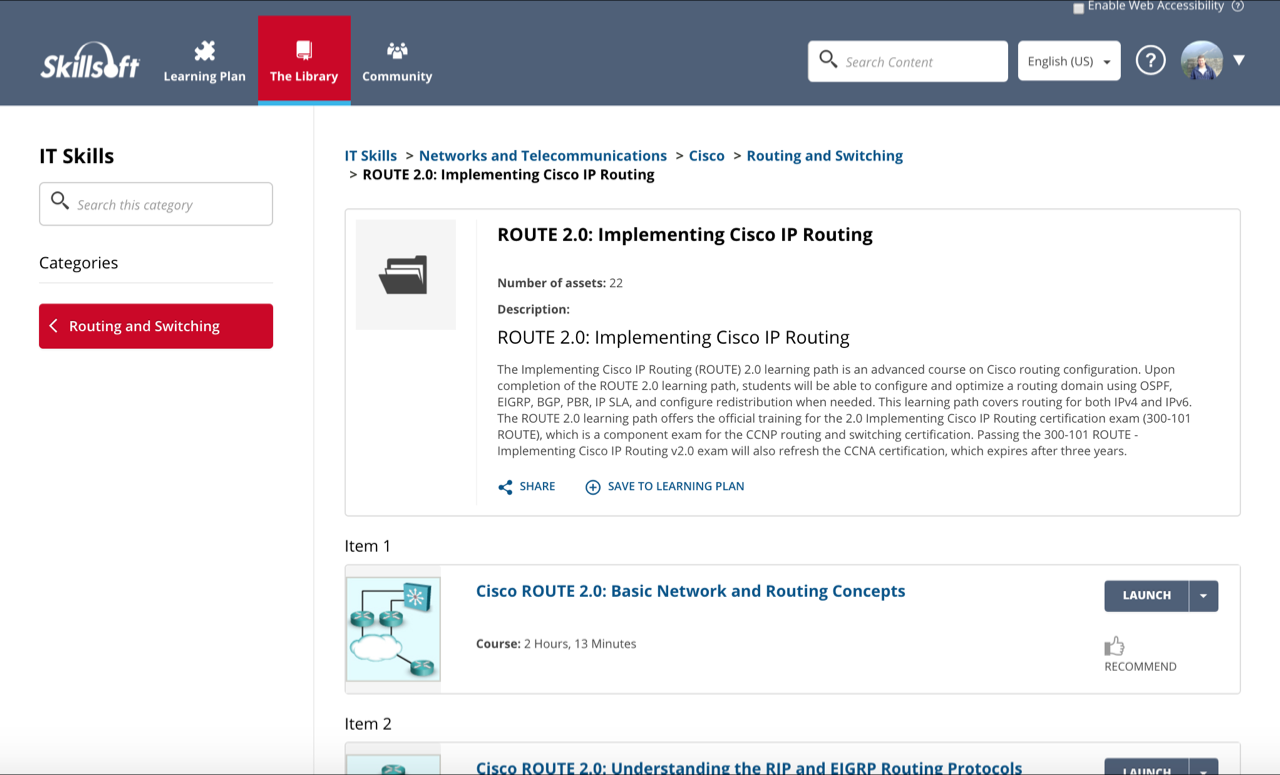The image size is (1280, 775).
Task: Click inside the Search Content field
Action: (910, 60)
